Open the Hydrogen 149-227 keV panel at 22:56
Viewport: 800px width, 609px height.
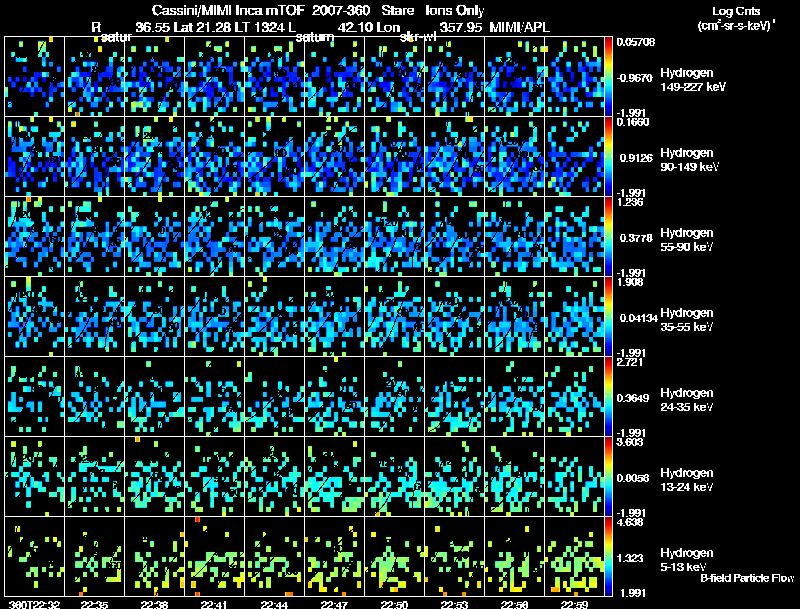click(x=514, y=76)
